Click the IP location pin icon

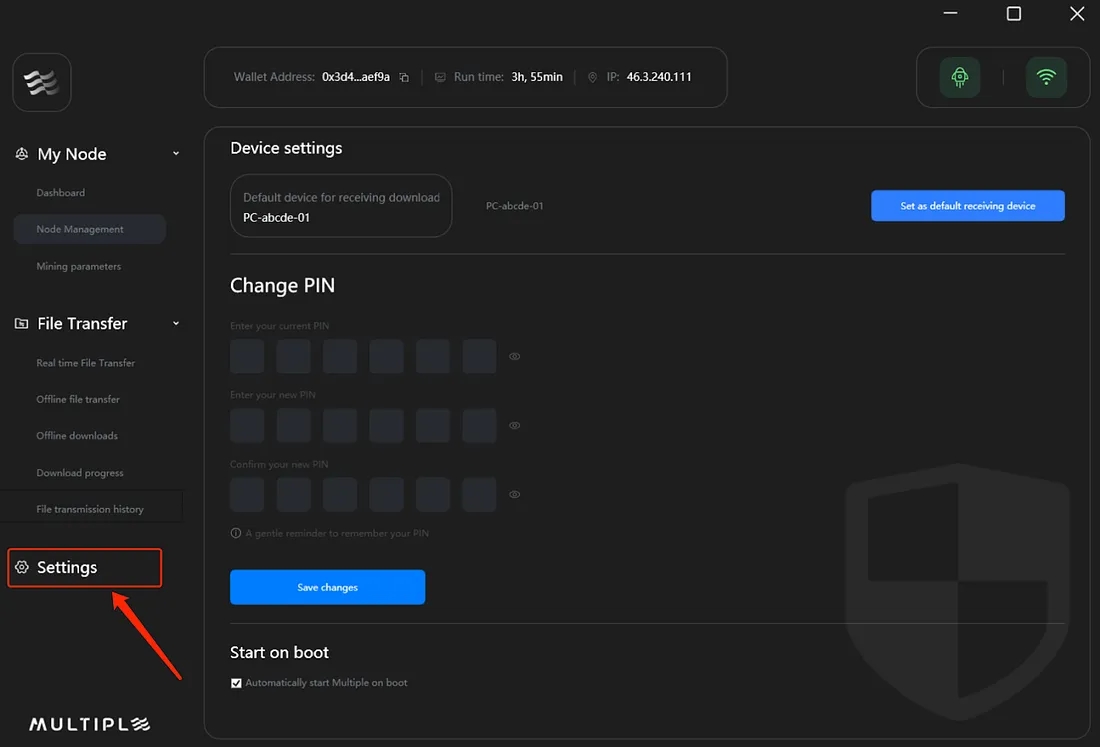pyautogui.click(x=592, y=77)
